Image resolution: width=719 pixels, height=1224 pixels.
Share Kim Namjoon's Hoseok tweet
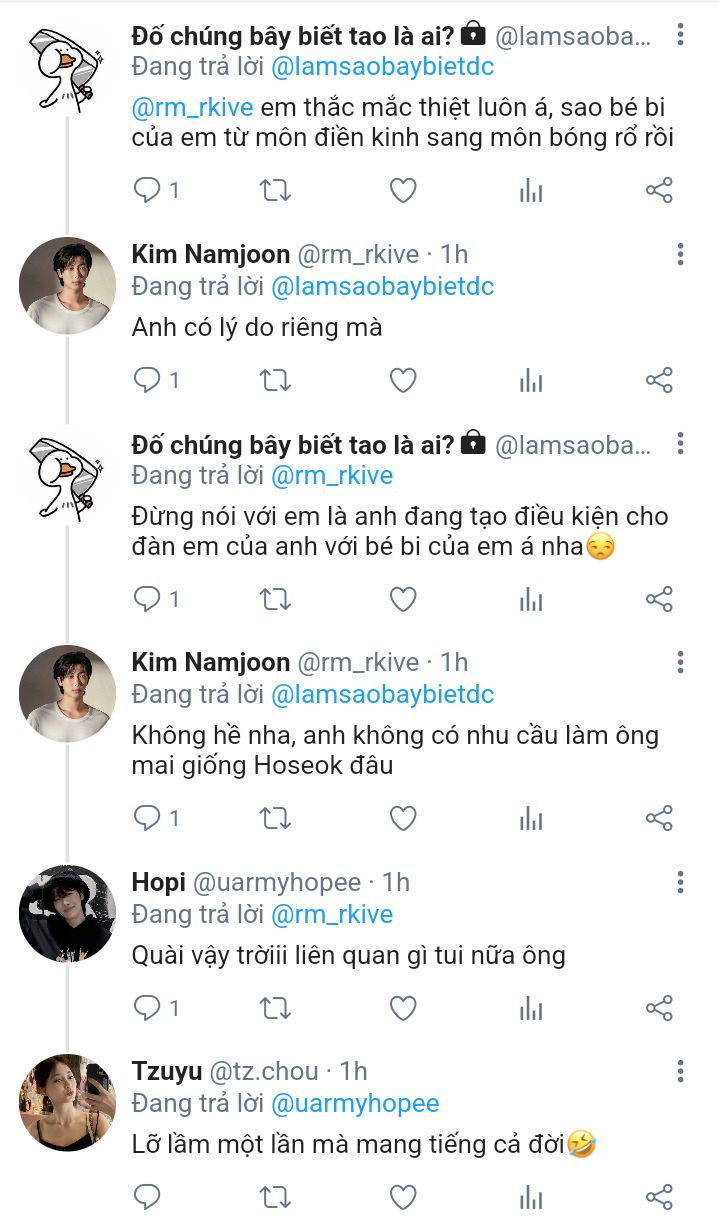coord(659,819)
